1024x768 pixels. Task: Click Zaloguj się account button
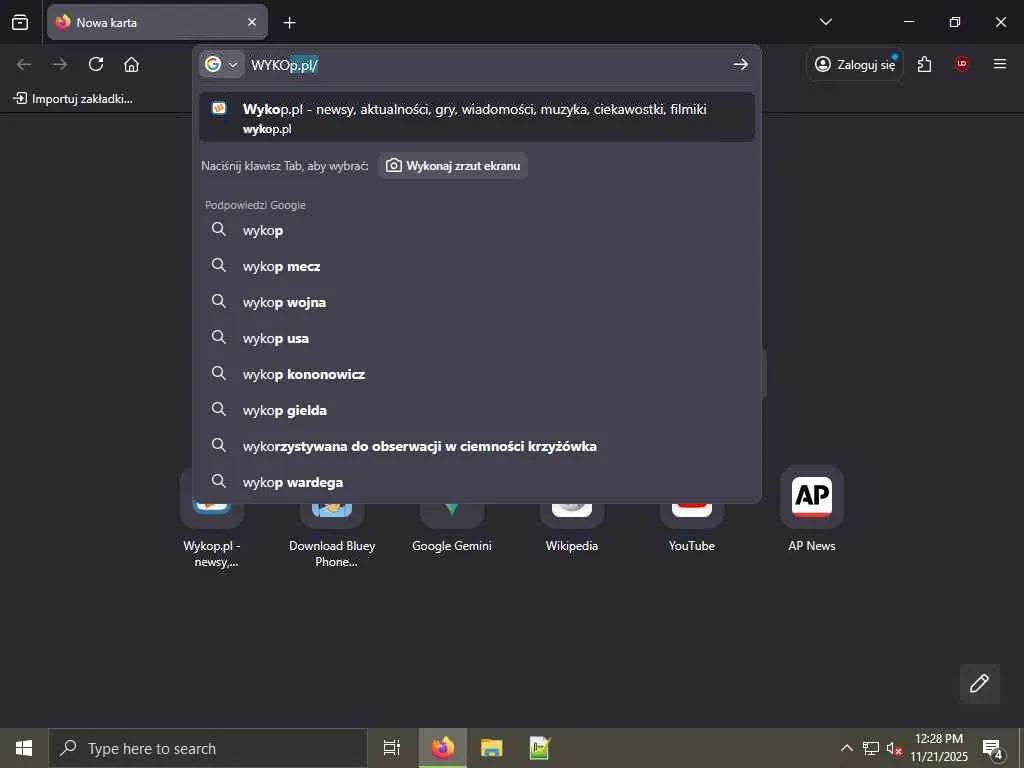click(x=855, y=64)
